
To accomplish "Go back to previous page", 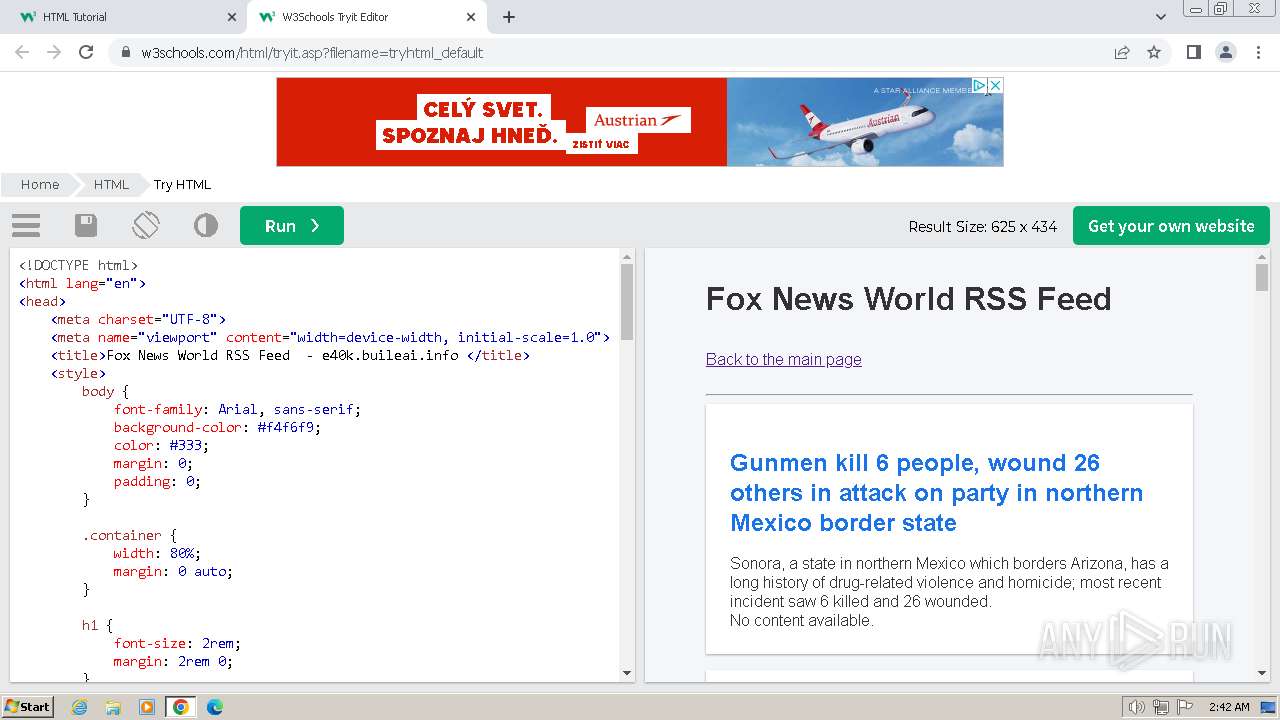I will point(22,52).
